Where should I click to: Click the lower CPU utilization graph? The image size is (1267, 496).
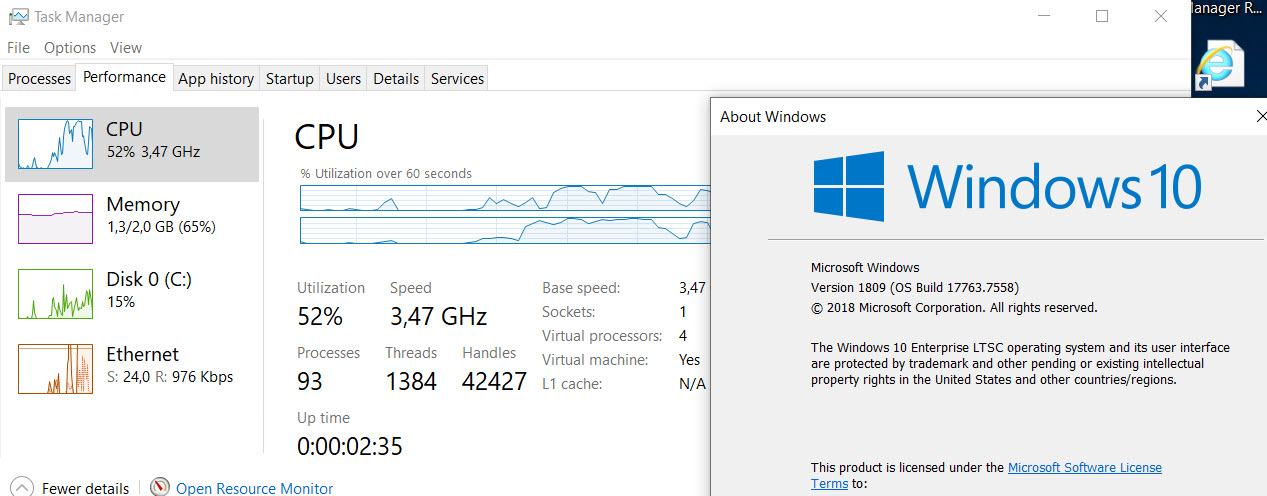click(505, 230)
